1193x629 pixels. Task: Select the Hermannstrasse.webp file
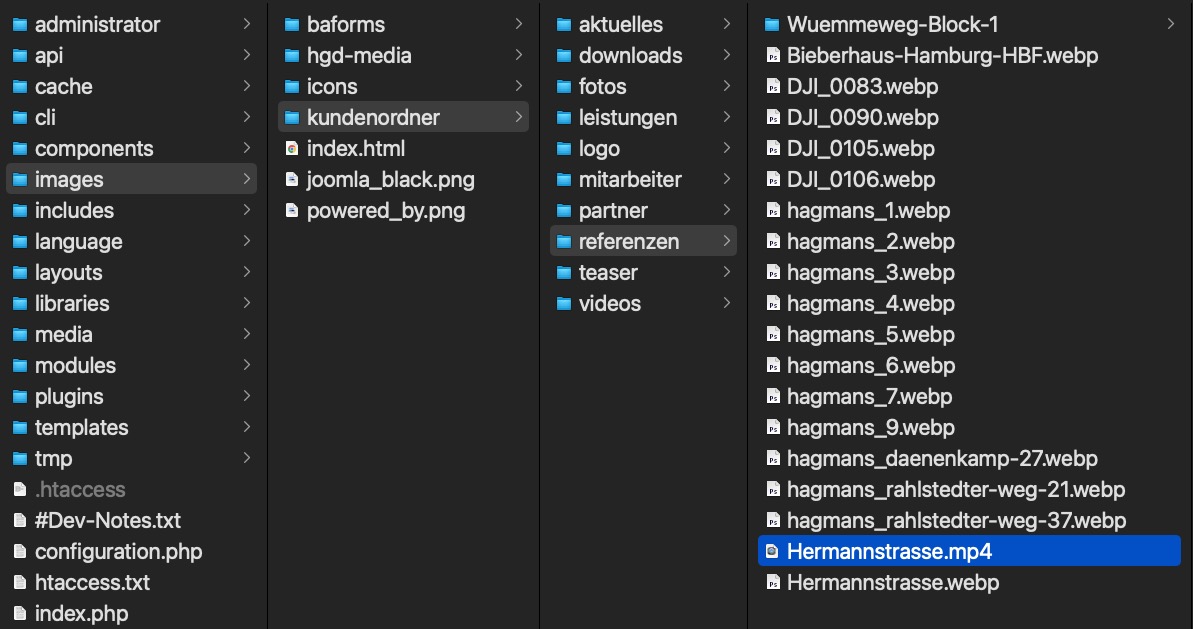point(892,583)
